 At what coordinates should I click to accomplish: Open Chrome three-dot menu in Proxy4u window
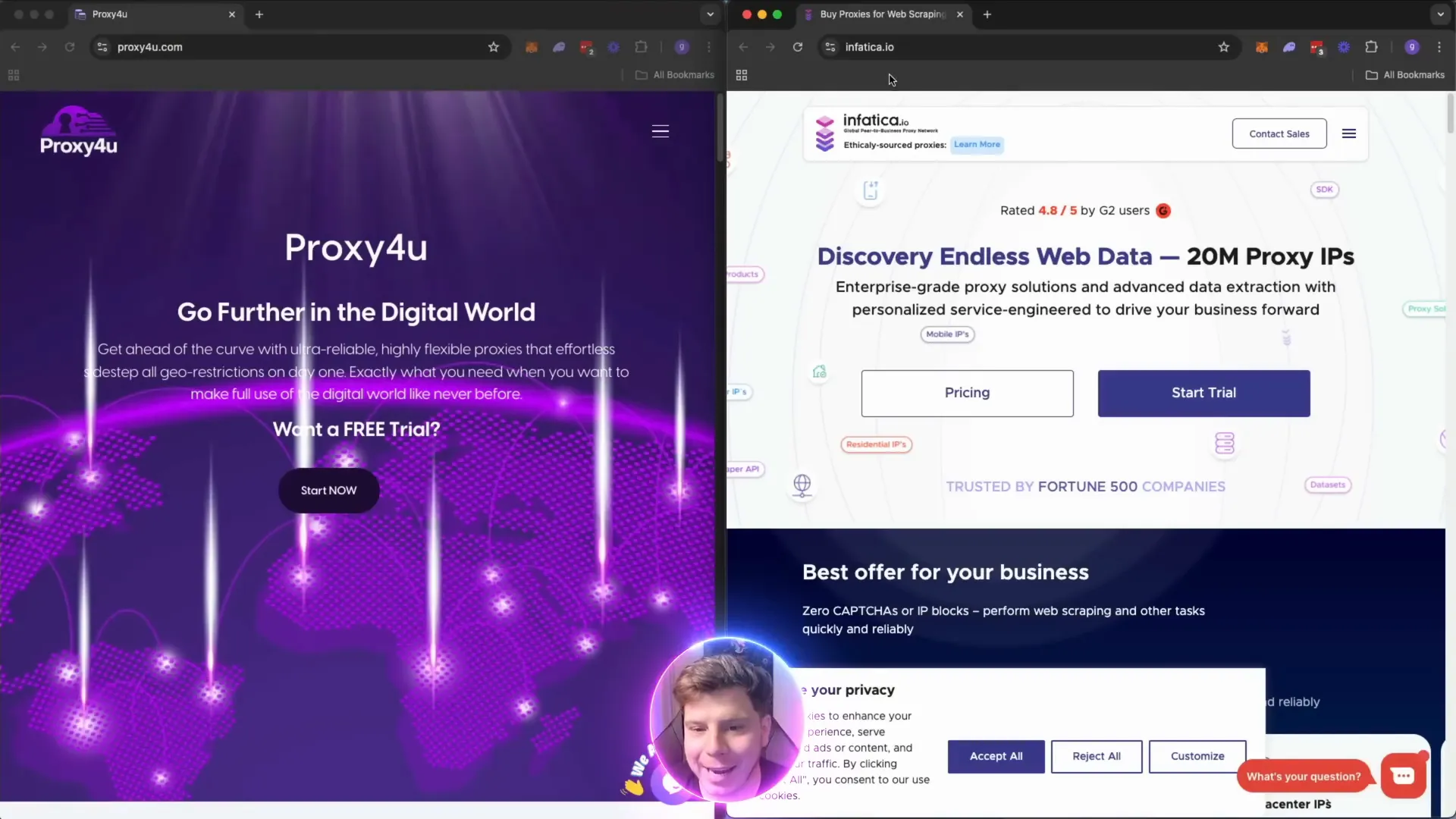click(709, 47)
